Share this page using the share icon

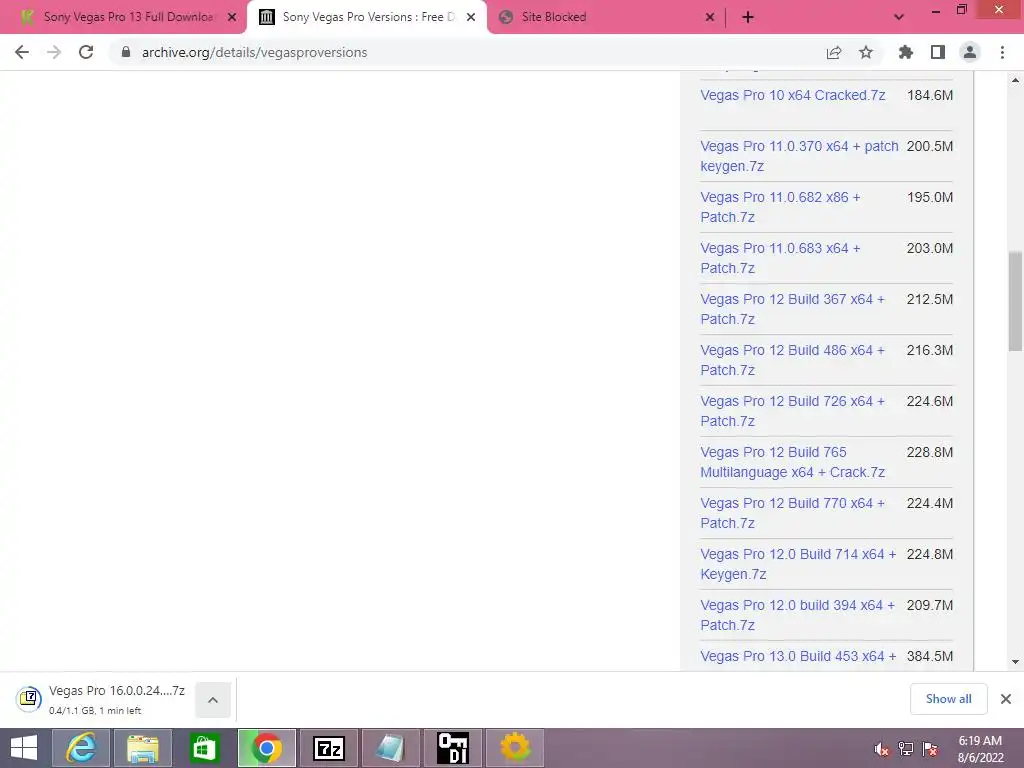[x=834, y=52]
